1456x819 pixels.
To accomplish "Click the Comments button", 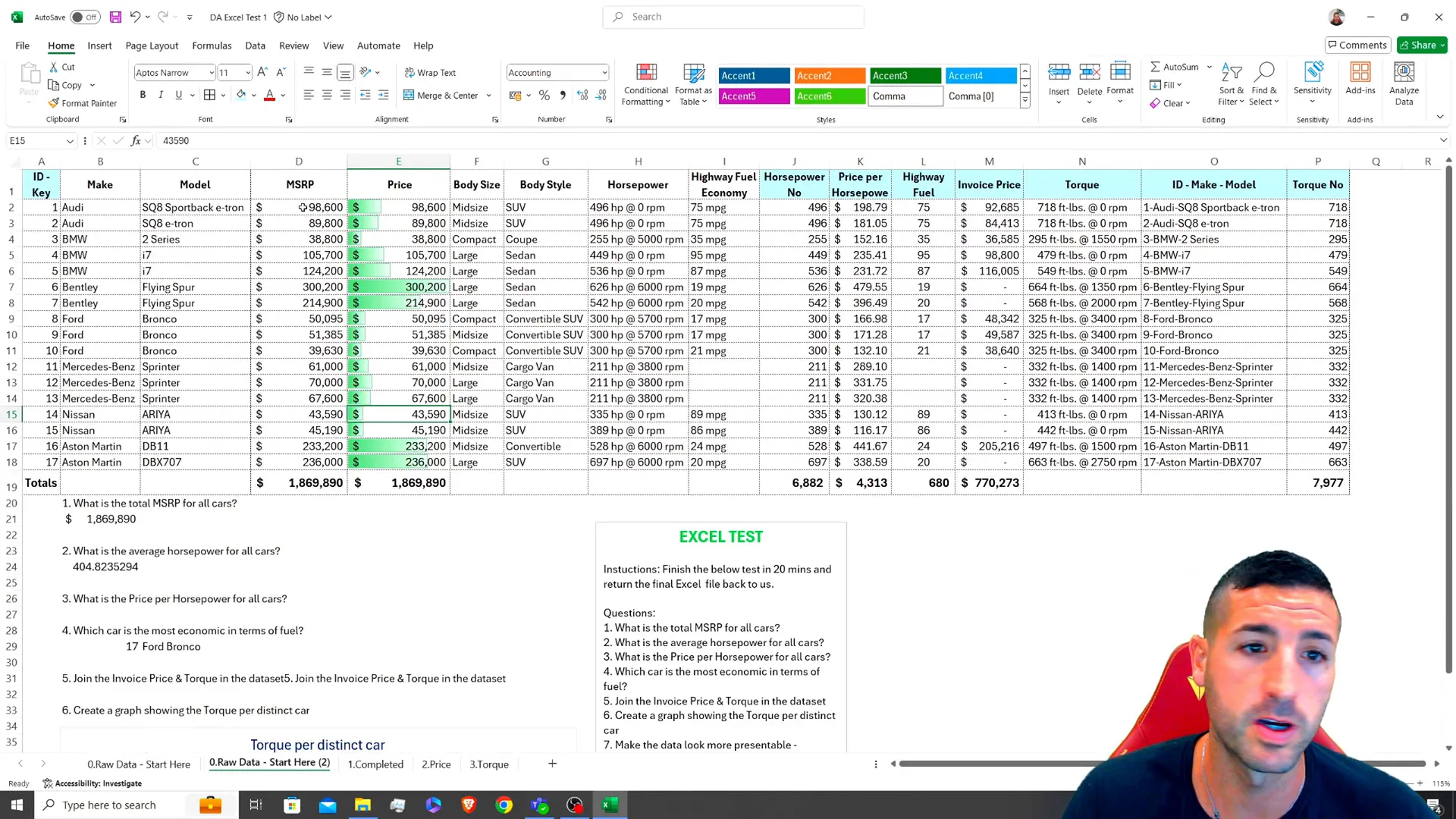I will click(1357, 45).
